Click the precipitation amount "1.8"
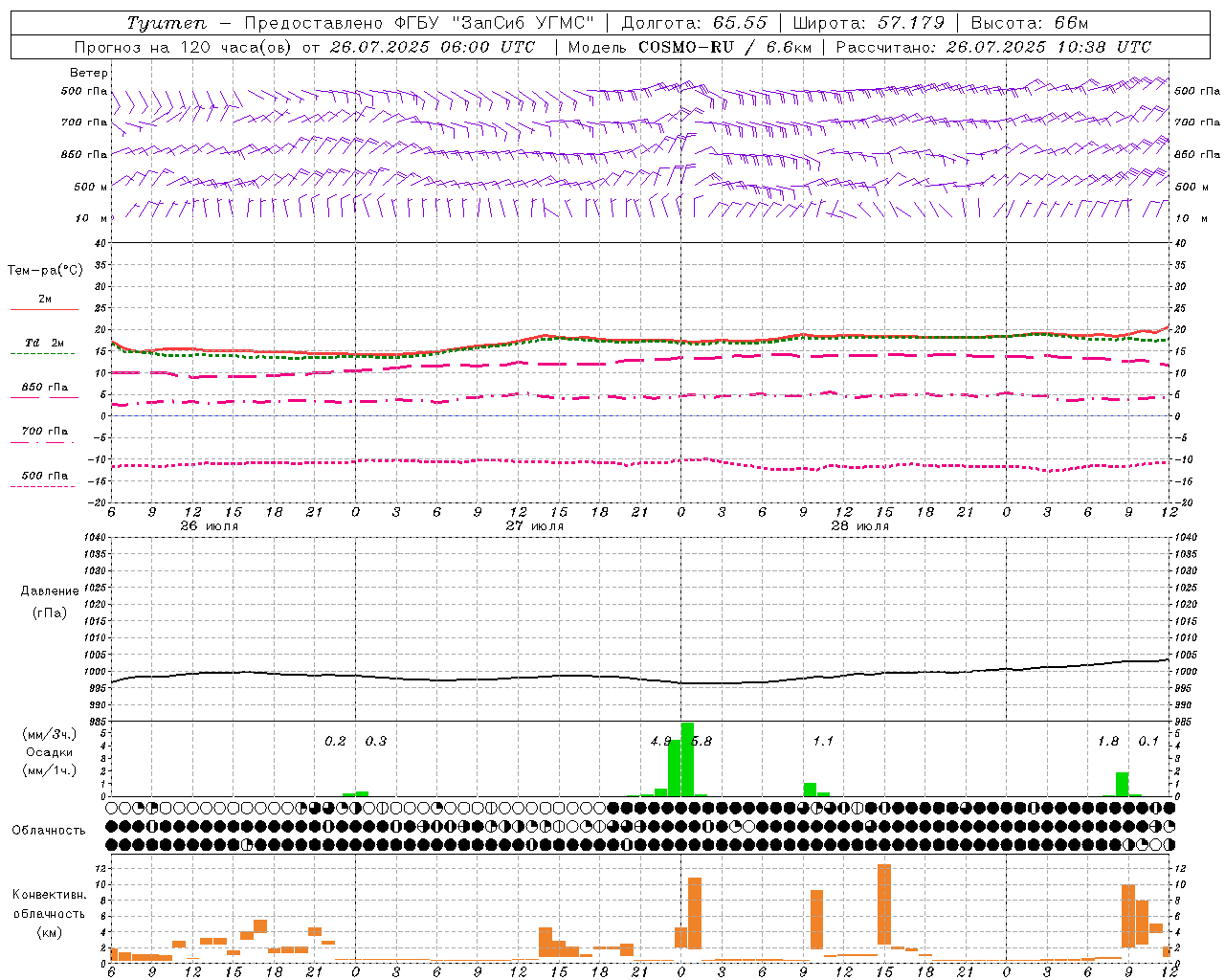1225x980 pixels. tap(1108, 742)
